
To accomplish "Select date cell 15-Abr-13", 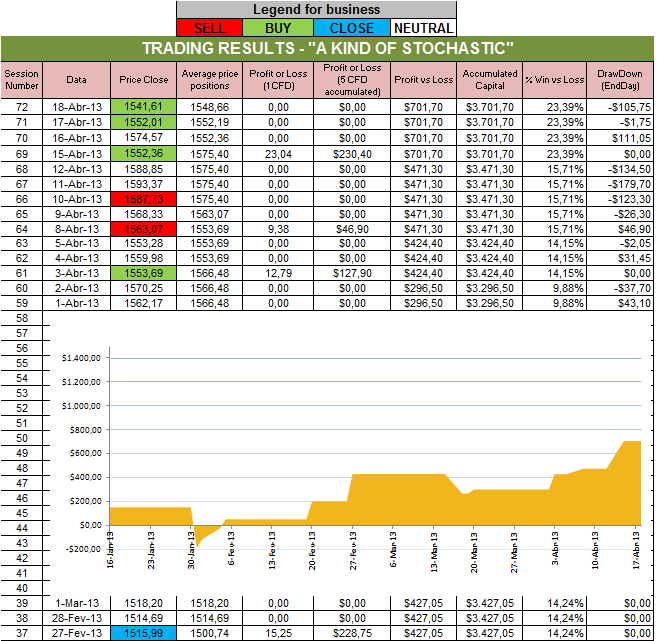I will click(x=77, y=154).
